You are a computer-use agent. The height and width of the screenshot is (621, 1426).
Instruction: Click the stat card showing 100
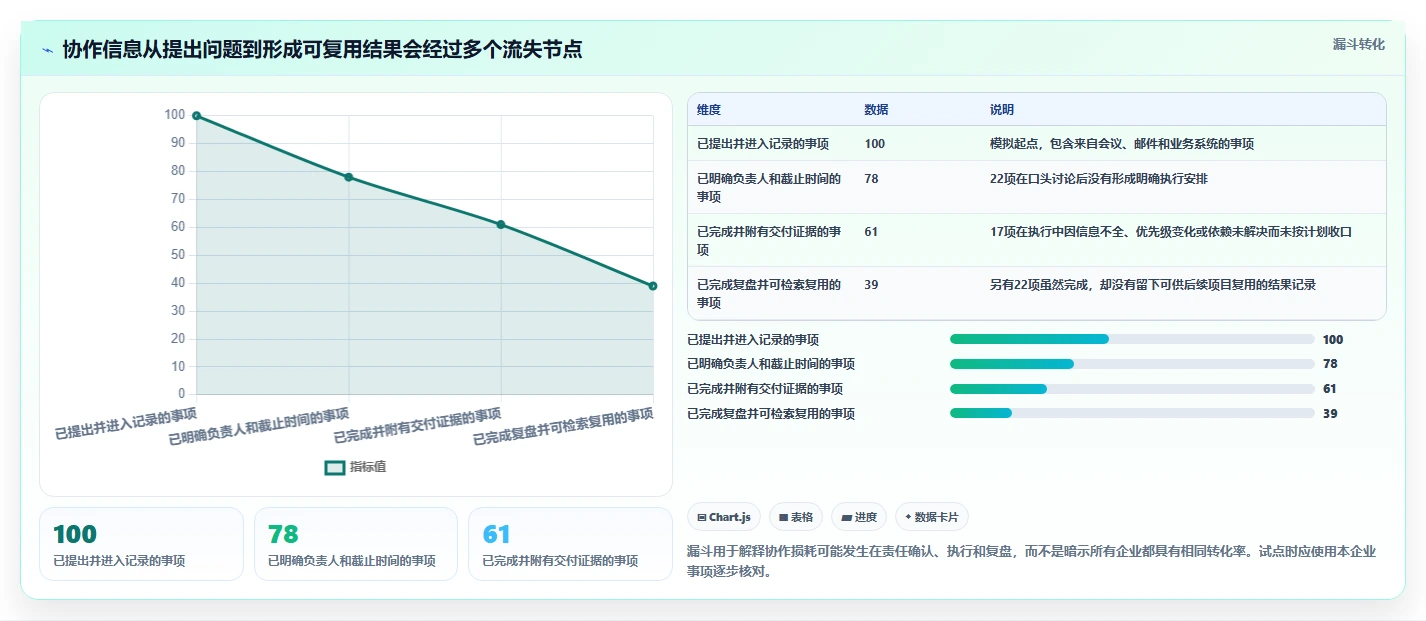pyautogui.click(x=141, y=544)
